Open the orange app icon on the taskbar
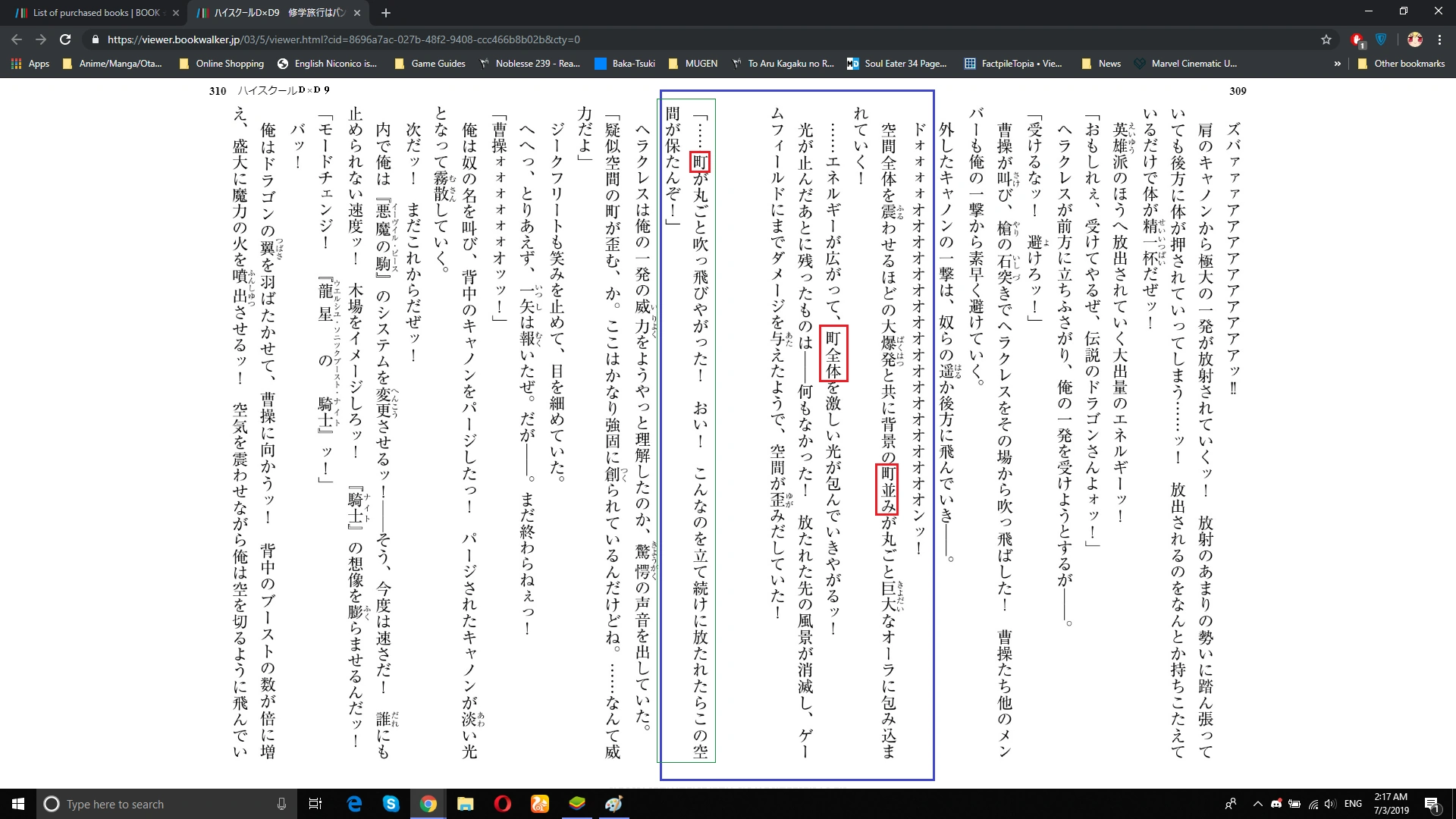The height and width of the screenshot is (819, 1456). (x=539, y=804)
